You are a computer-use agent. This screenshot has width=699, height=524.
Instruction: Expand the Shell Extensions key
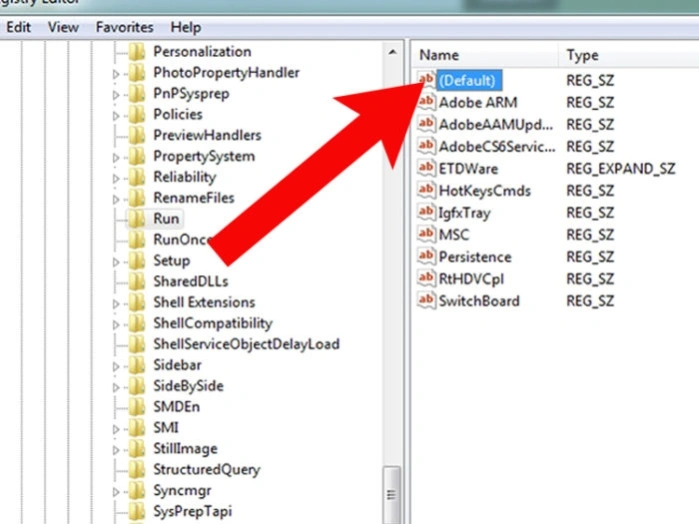(x=116, y=304)
